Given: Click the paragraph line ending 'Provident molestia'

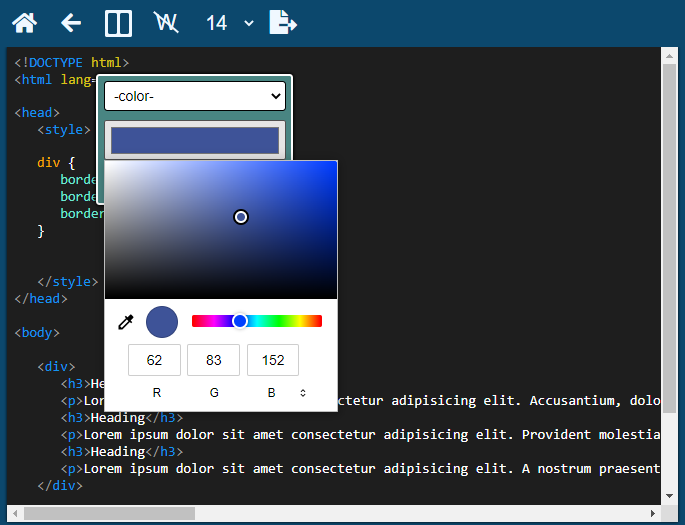Looking at the screenshot, I should 360,435.
